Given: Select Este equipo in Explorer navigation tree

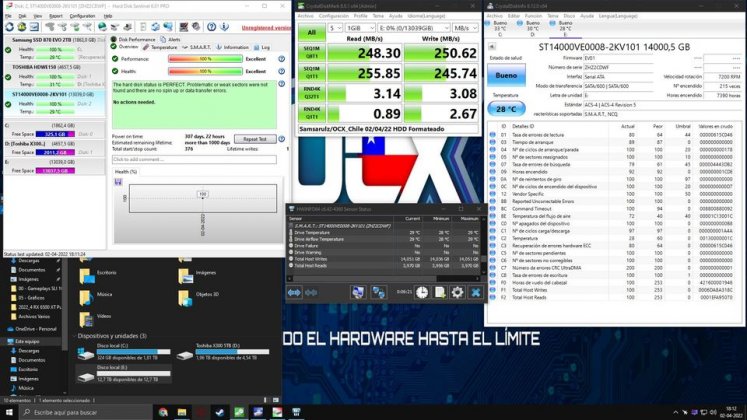Looking at the screenshot, I should point(27,341).
